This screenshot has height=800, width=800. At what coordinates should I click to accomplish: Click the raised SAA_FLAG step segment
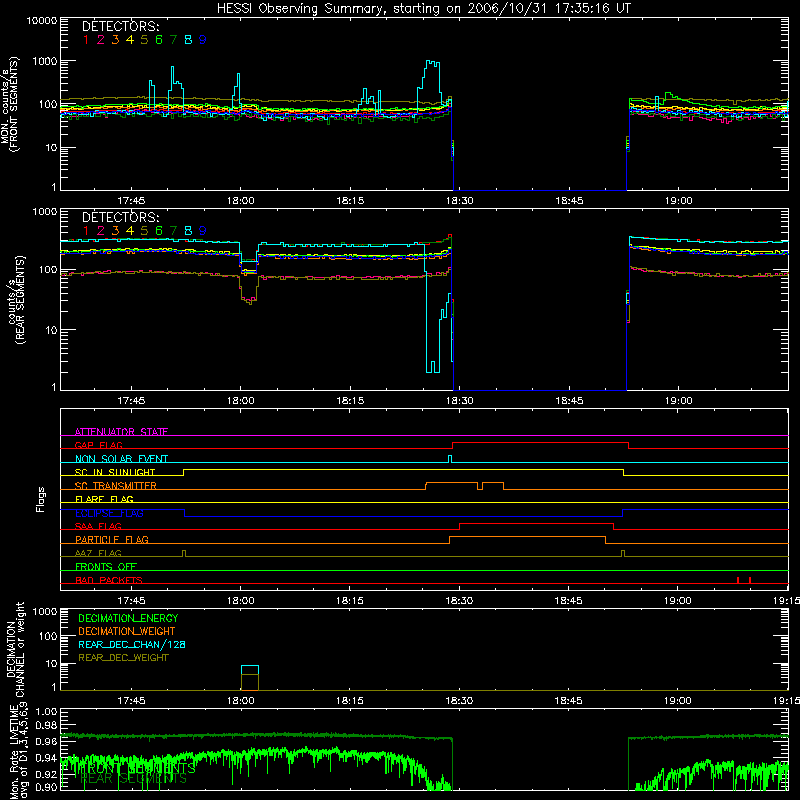[x=536, y=523]
